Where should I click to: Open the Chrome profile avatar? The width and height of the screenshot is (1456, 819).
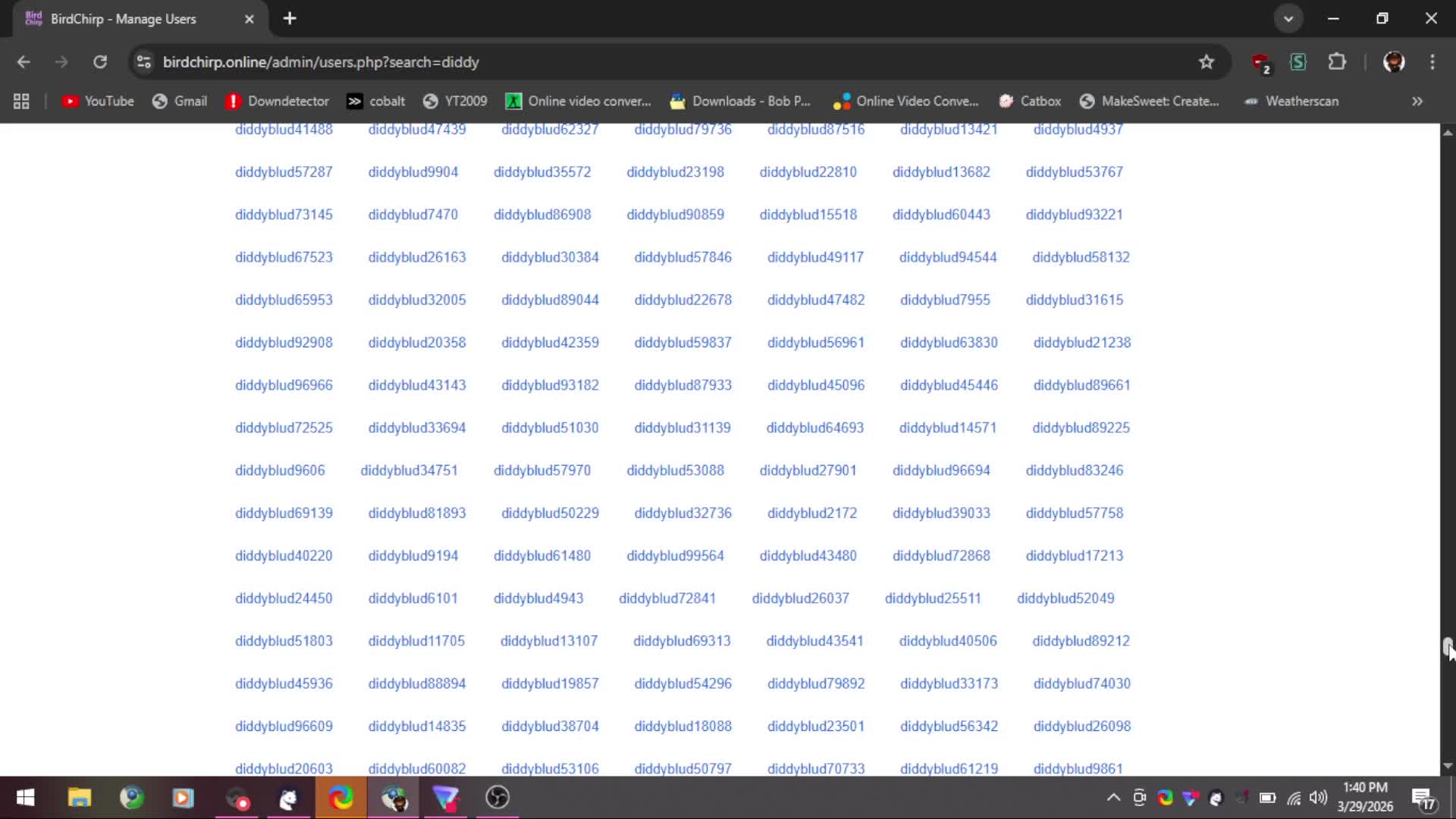(1394, 62)
